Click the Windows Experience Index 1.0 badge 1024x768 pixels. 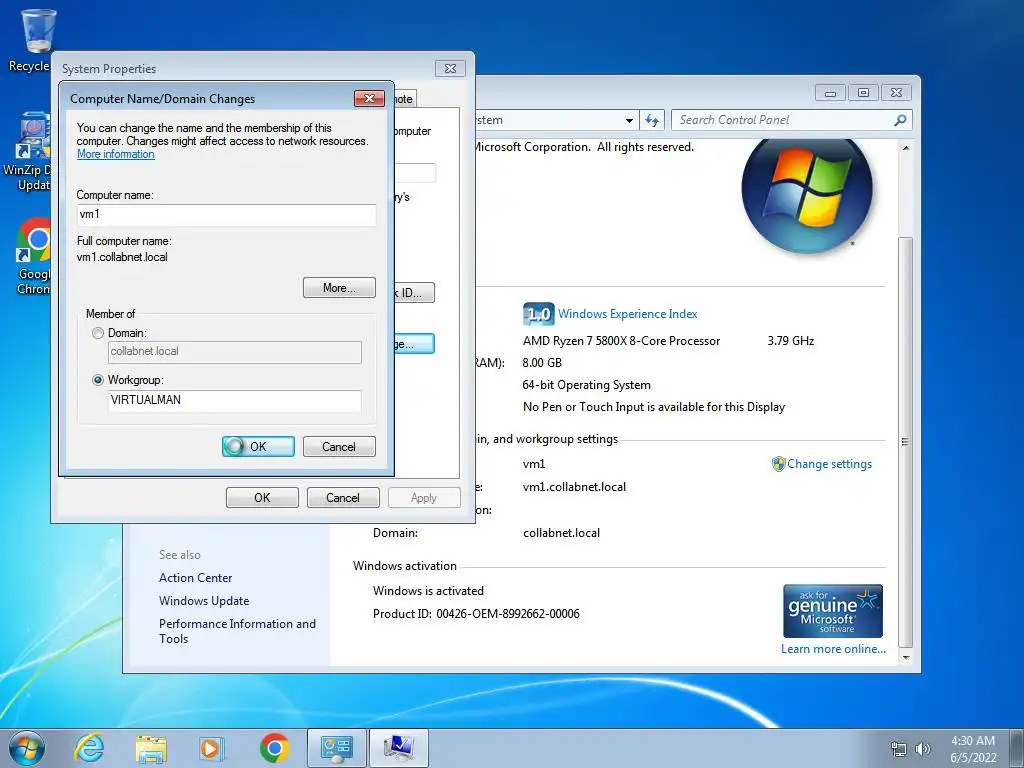tap(538, 314)
